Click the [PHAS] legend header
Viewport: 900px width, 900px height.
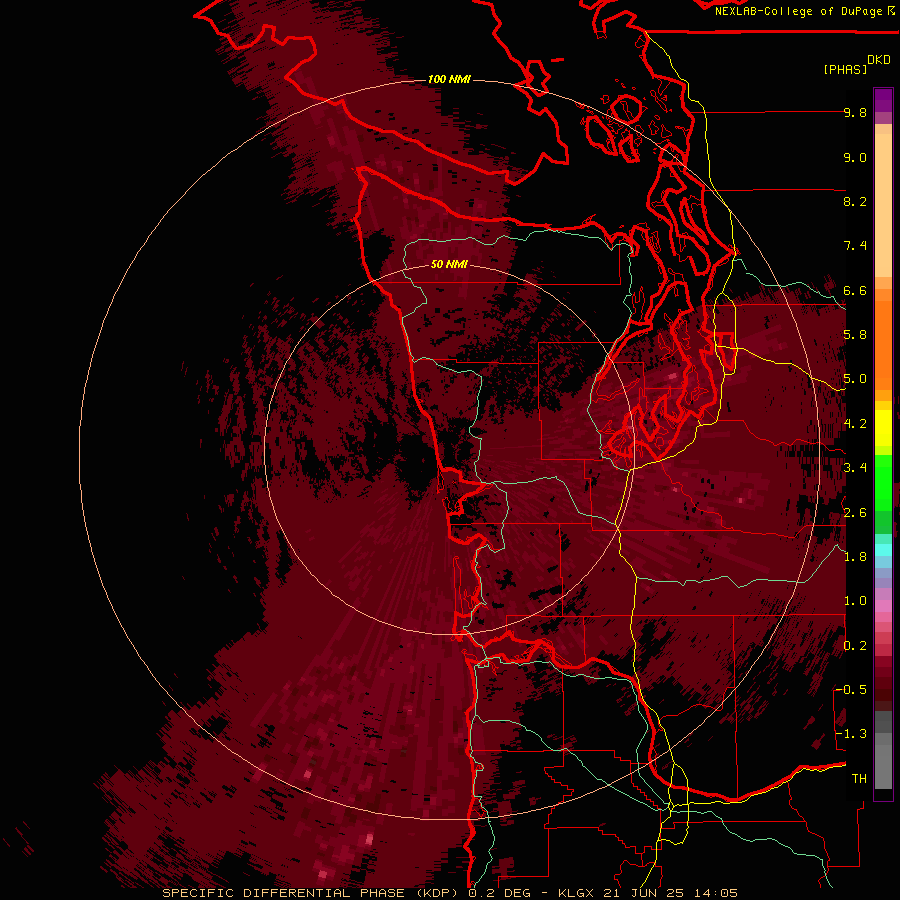coord(845,69)
